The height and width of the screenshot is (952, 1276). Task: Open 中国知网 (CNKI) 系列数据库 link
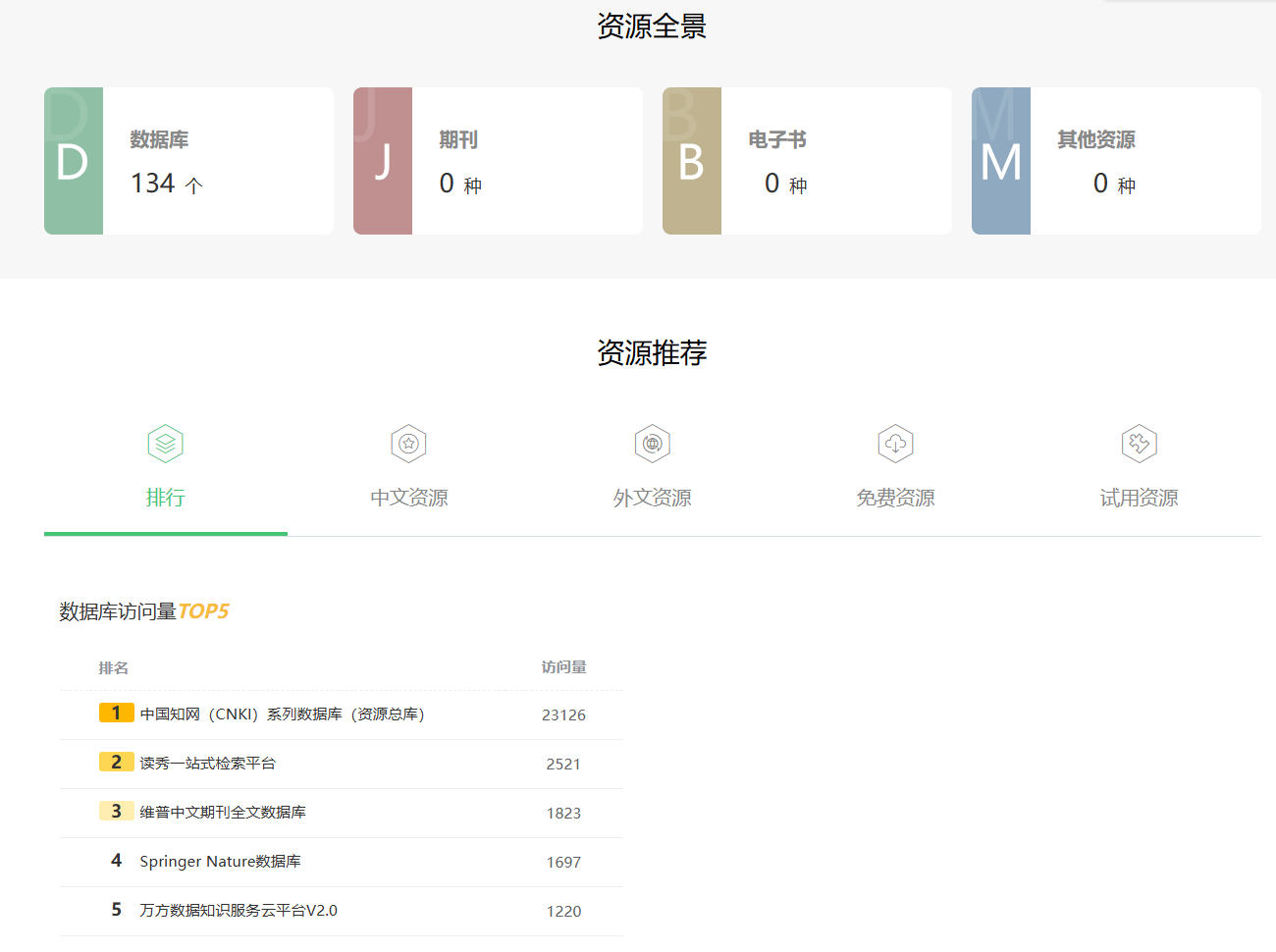click(282, 714)
